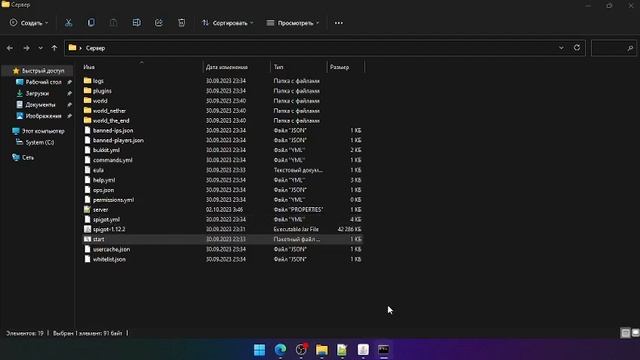
Task: Click the Delete trash icon
Action: 182,23
